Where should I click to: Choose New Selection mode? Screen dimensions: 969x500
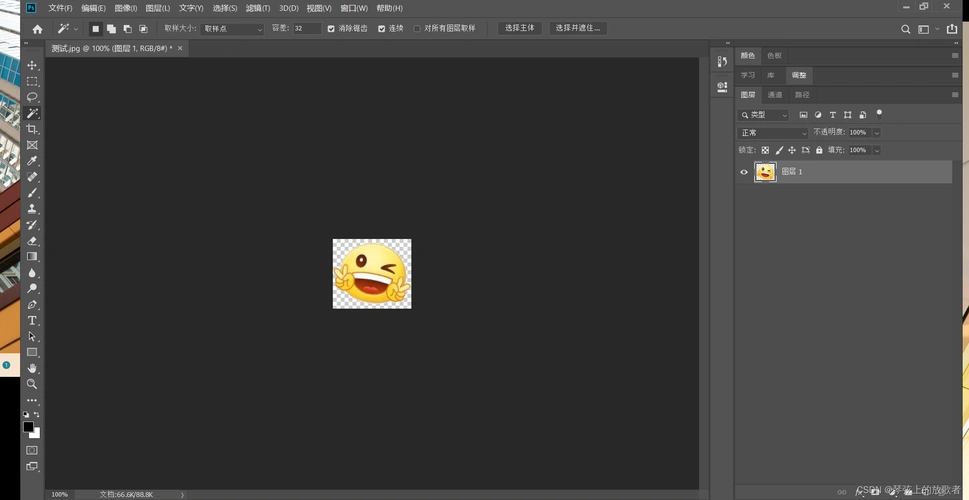(95, 28)
